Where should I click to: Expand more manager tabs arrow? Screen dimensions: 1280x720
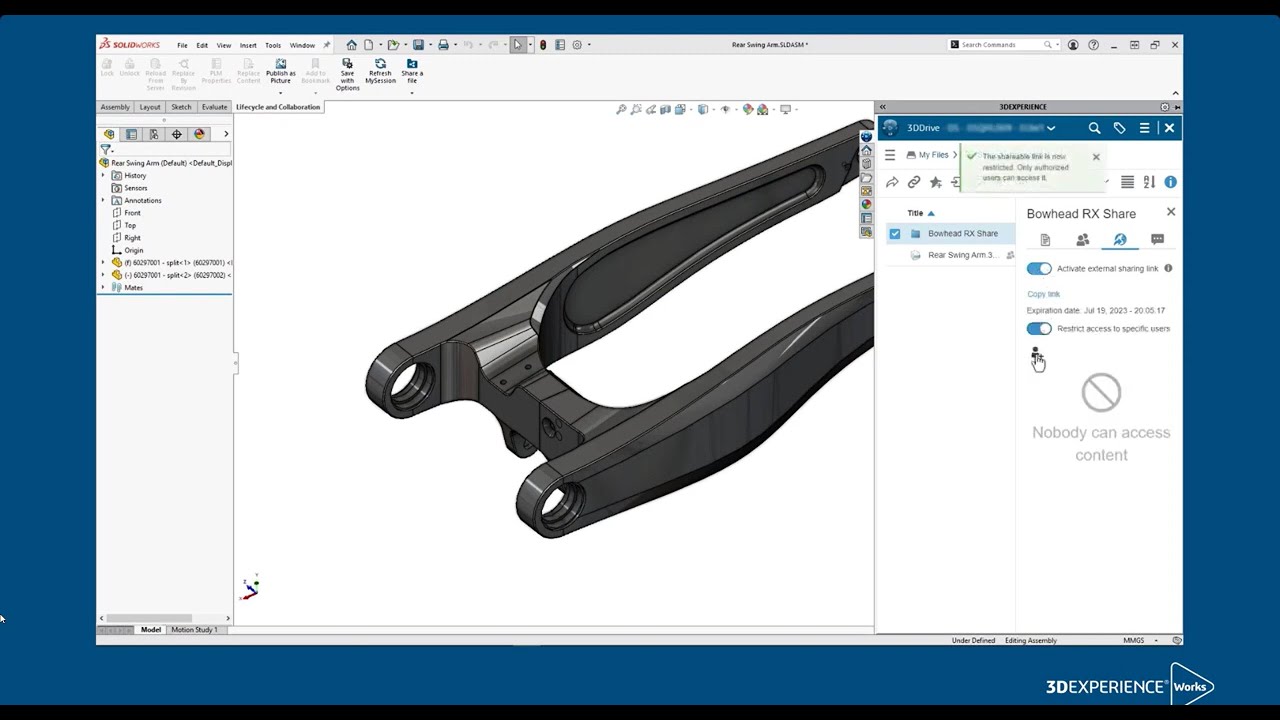point(226,134)
